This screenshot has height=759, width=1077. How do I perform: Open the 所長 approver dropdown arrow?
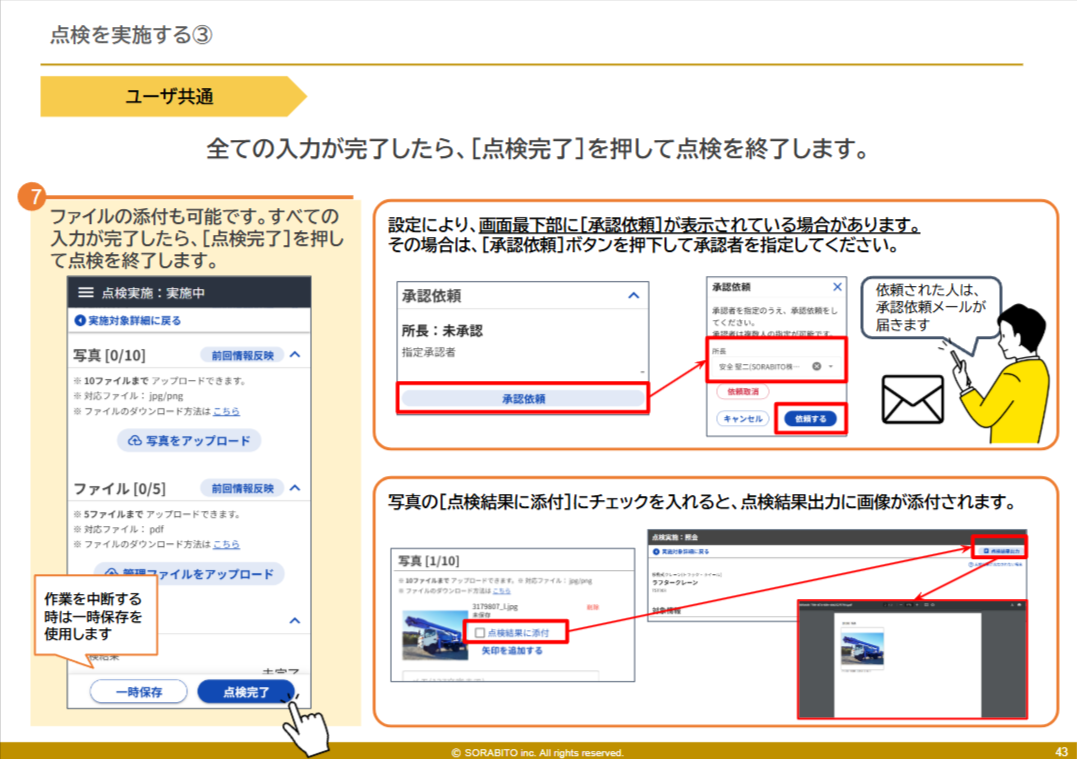point(831,367)
